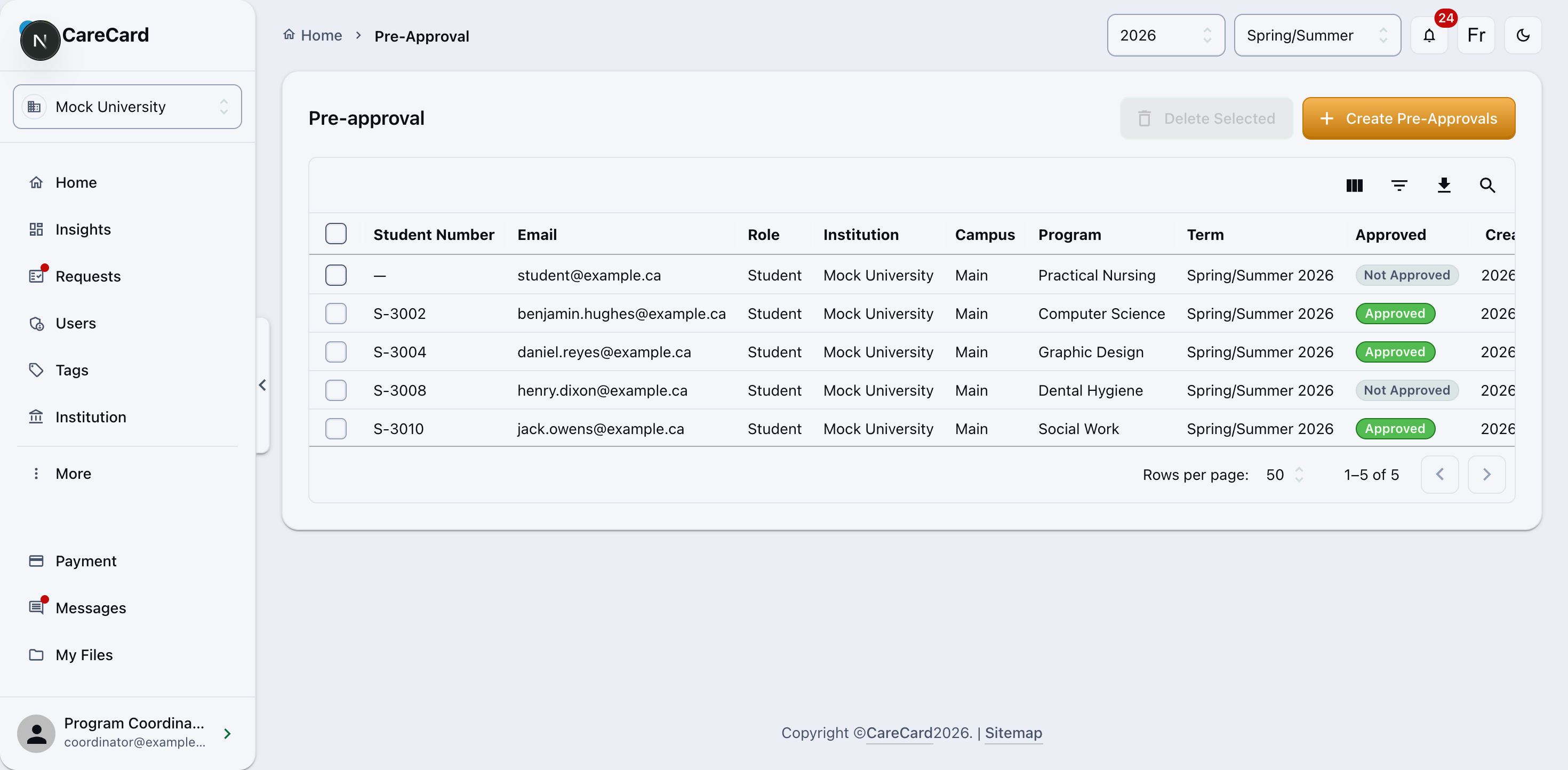Viewport: 1568px width, 770px height.
Task: Open Tags in the sidebar
Action: (127, 370)
